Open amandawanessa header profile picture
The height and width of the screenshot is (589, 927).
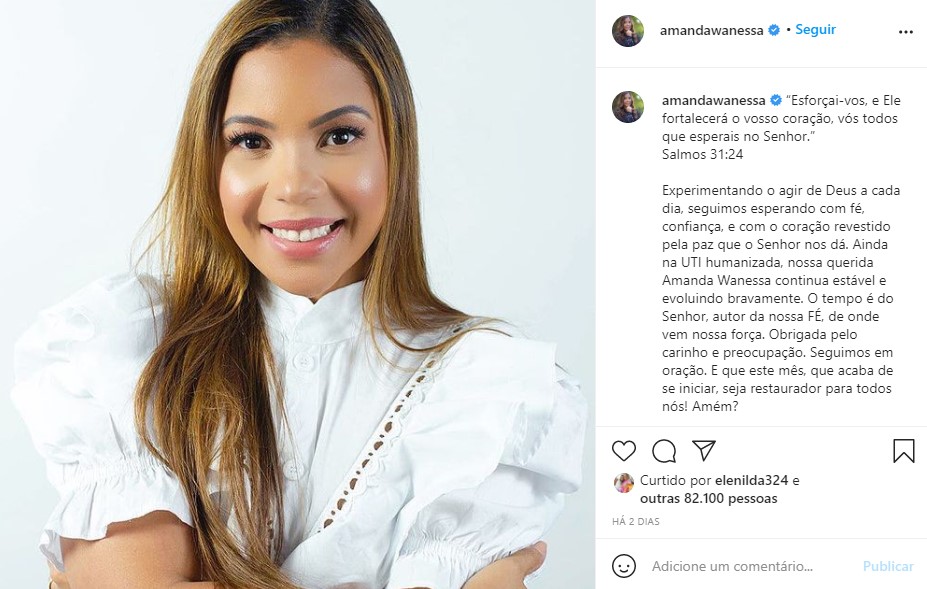pos(628,31)
